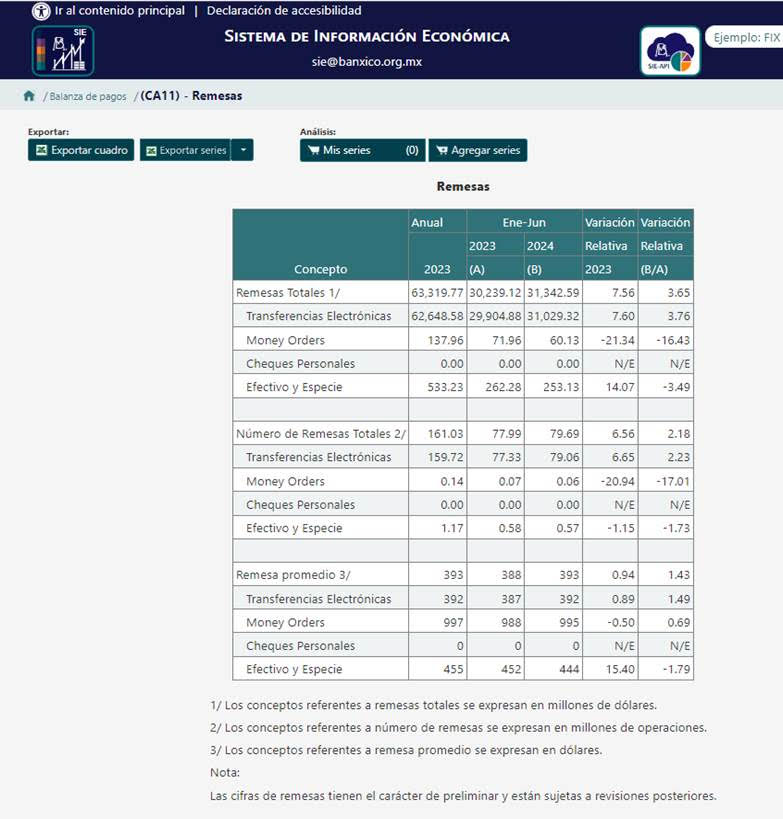The width and height of the screenshot is (783, 819).
Task: Expand the export options dropdown arrow
Action: click(244, 150)
